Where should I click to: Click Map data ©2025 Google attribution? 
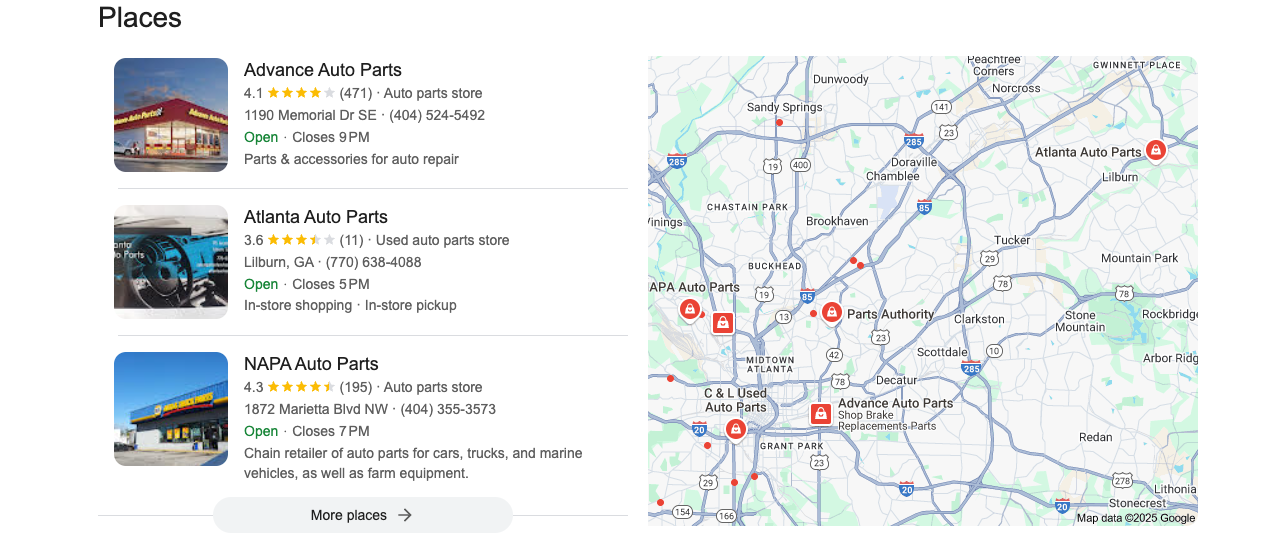[1136, 518]
